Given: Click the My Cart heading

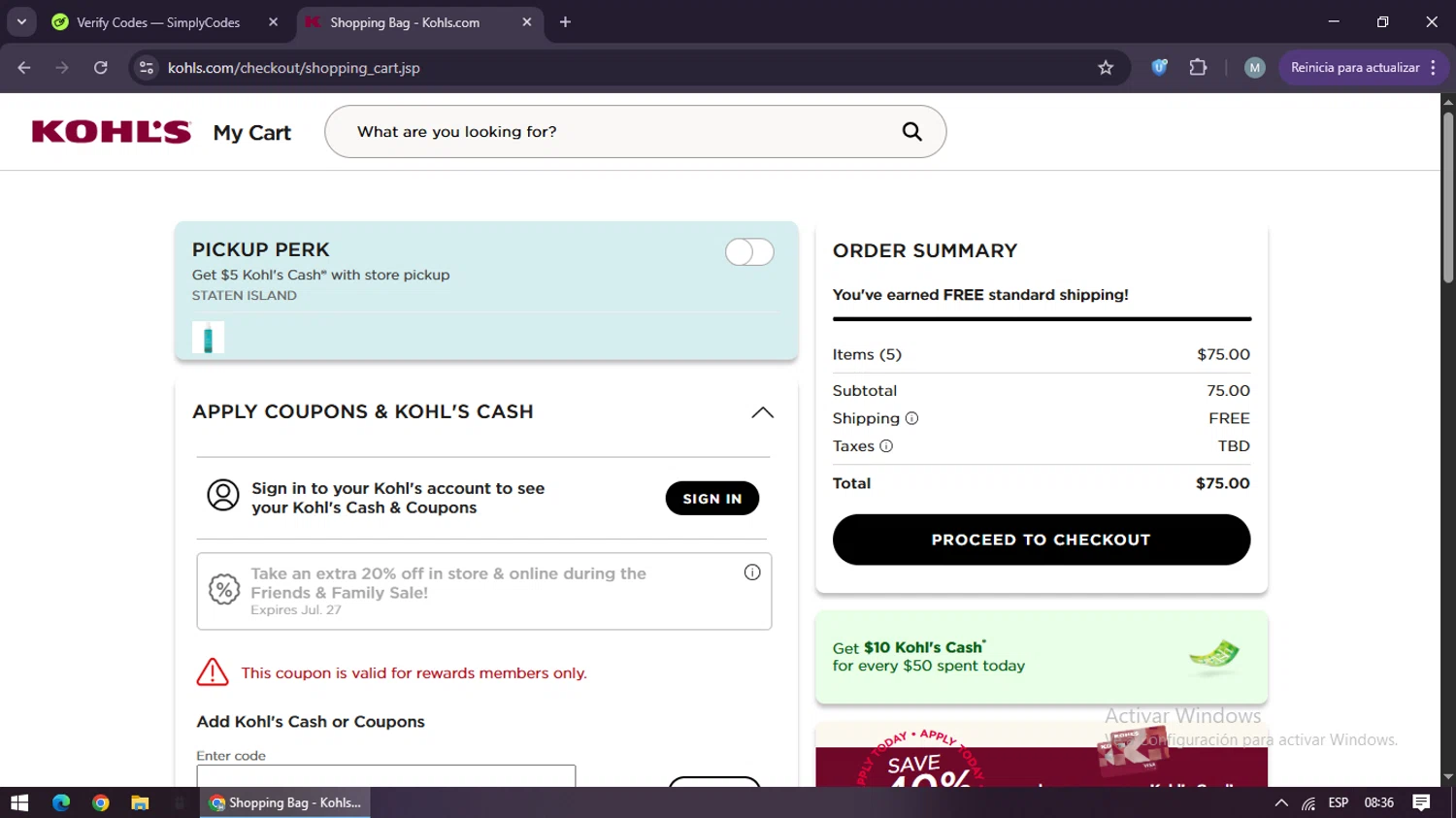Looking at the screenshot, I should tap(252, 133).
